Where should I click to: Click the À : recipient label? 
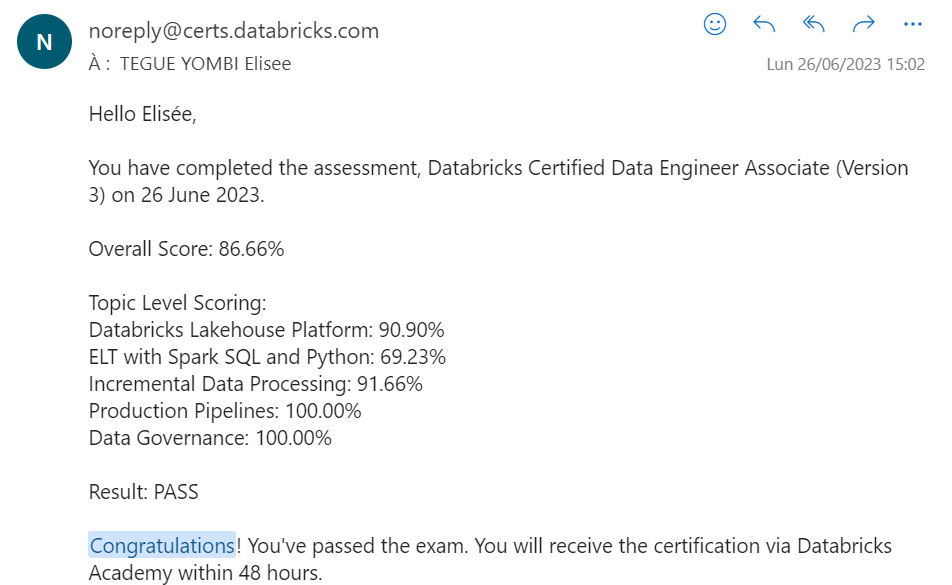tap(100, 64)
